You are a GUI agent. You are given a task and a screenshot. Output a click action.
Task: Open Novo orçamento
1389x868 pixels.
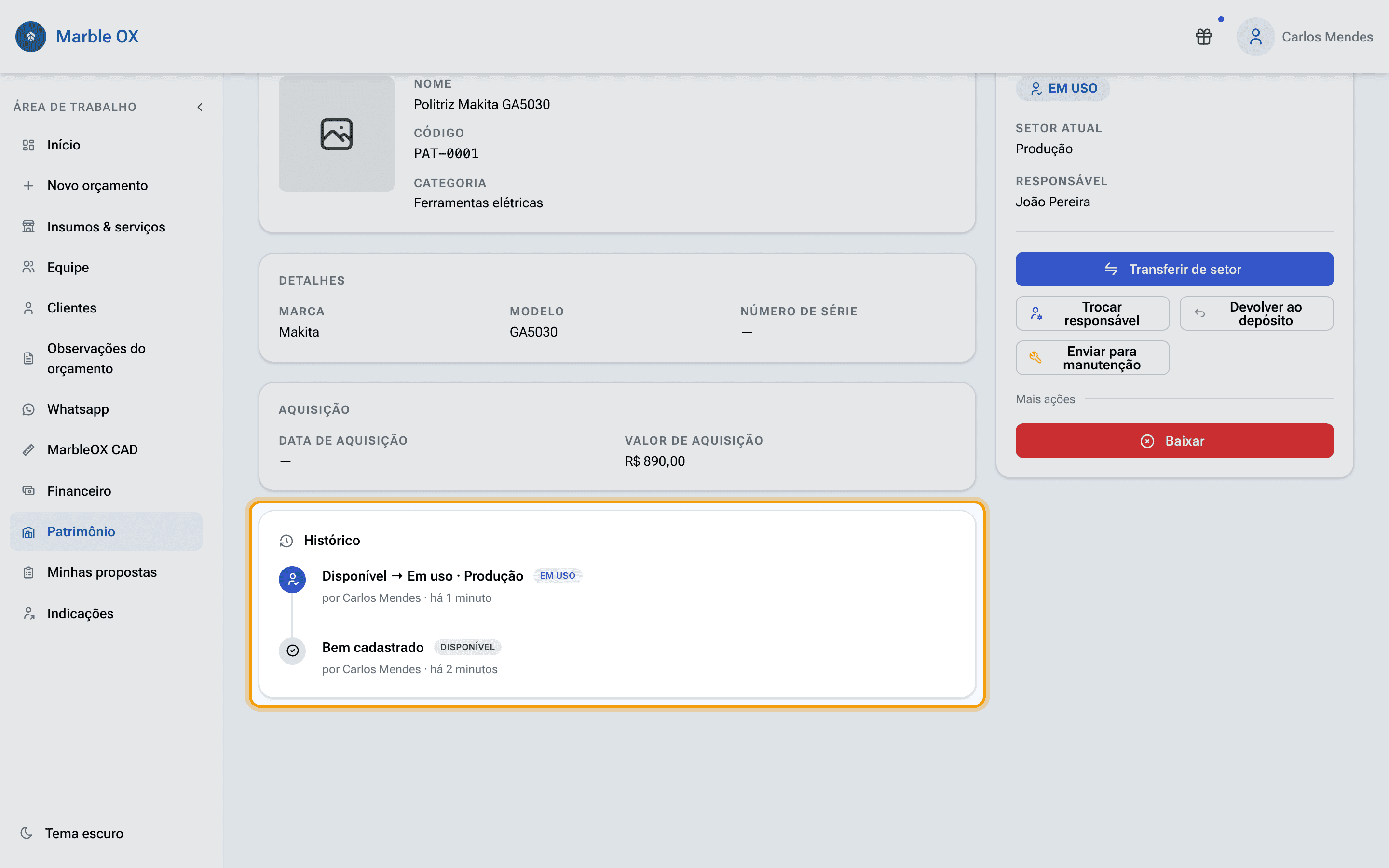(x=106, y=186)
